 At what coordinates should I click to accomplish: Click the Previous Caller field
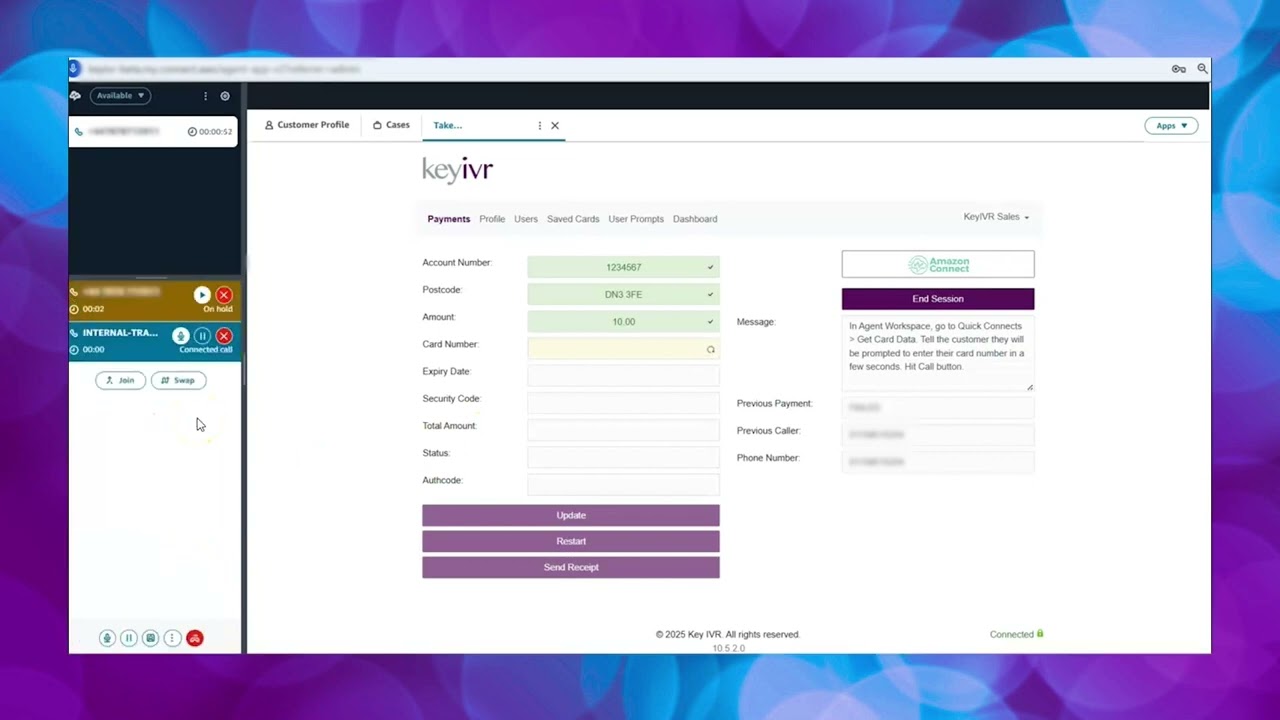click(x=938, y=435)
